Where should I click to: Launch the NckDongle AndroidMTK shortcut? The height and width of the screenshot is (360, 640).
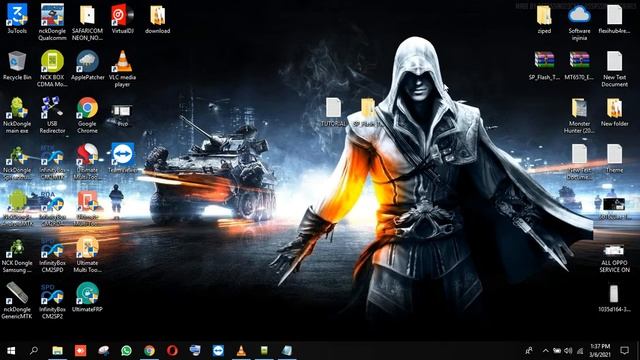17,208
